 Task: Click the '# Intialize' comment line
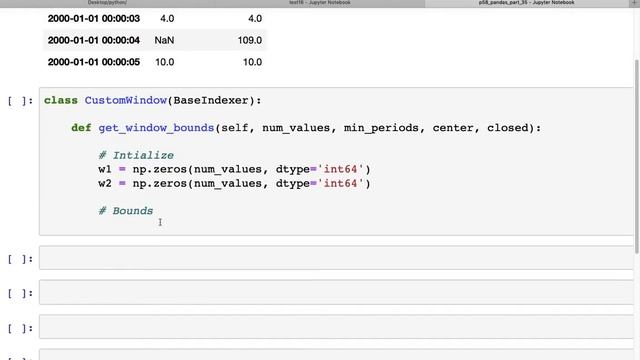point(136,156)
